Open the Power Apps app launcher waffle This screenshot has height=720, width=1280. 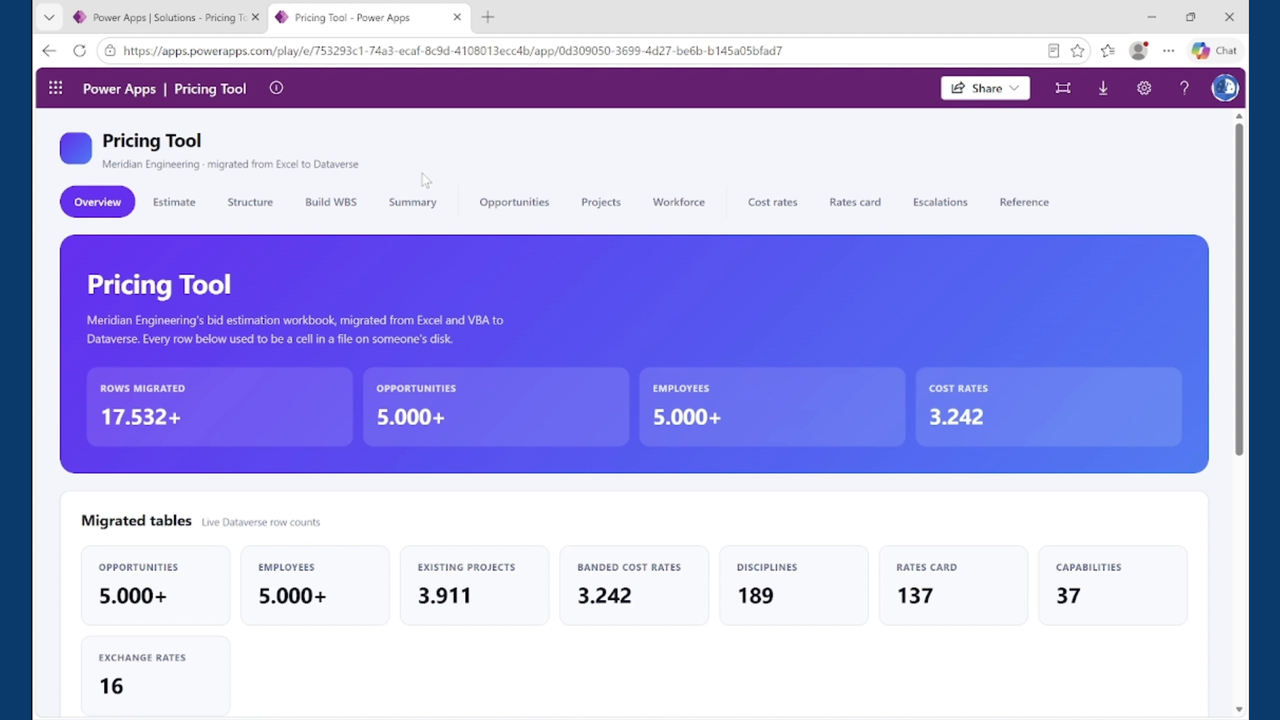coord(55,88)
